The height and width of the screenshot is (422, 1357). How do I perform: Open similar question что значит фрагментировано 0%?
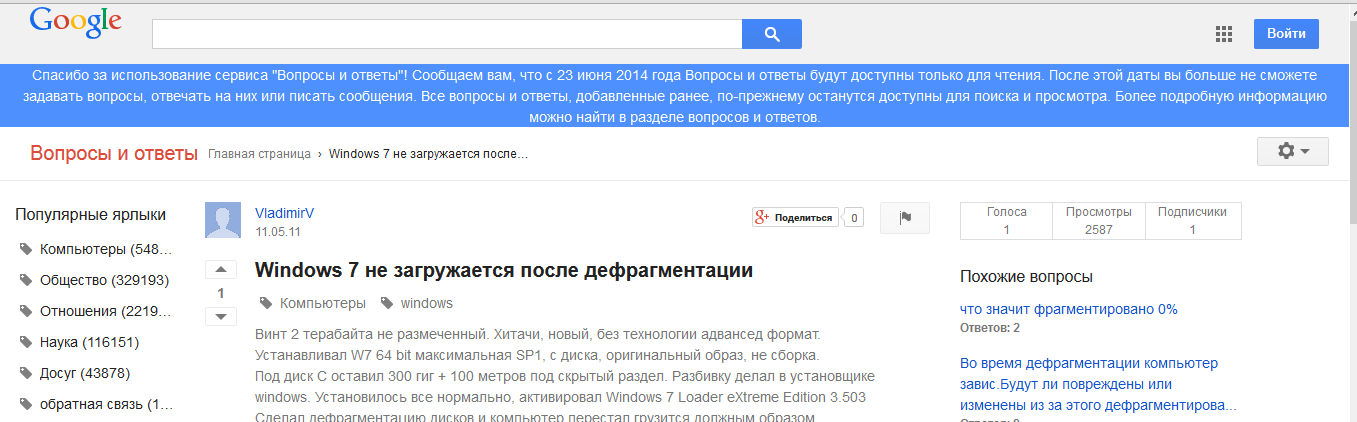[x=1069, y=309]
